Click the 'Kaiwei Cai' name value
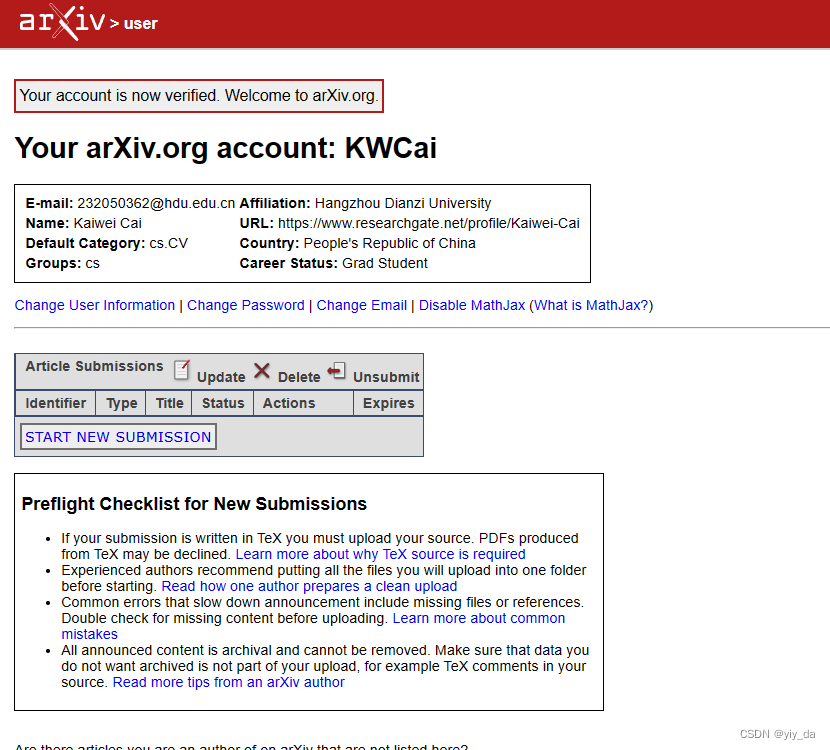Viewport: 830px width, 750px height. click(x=107, y=223)
